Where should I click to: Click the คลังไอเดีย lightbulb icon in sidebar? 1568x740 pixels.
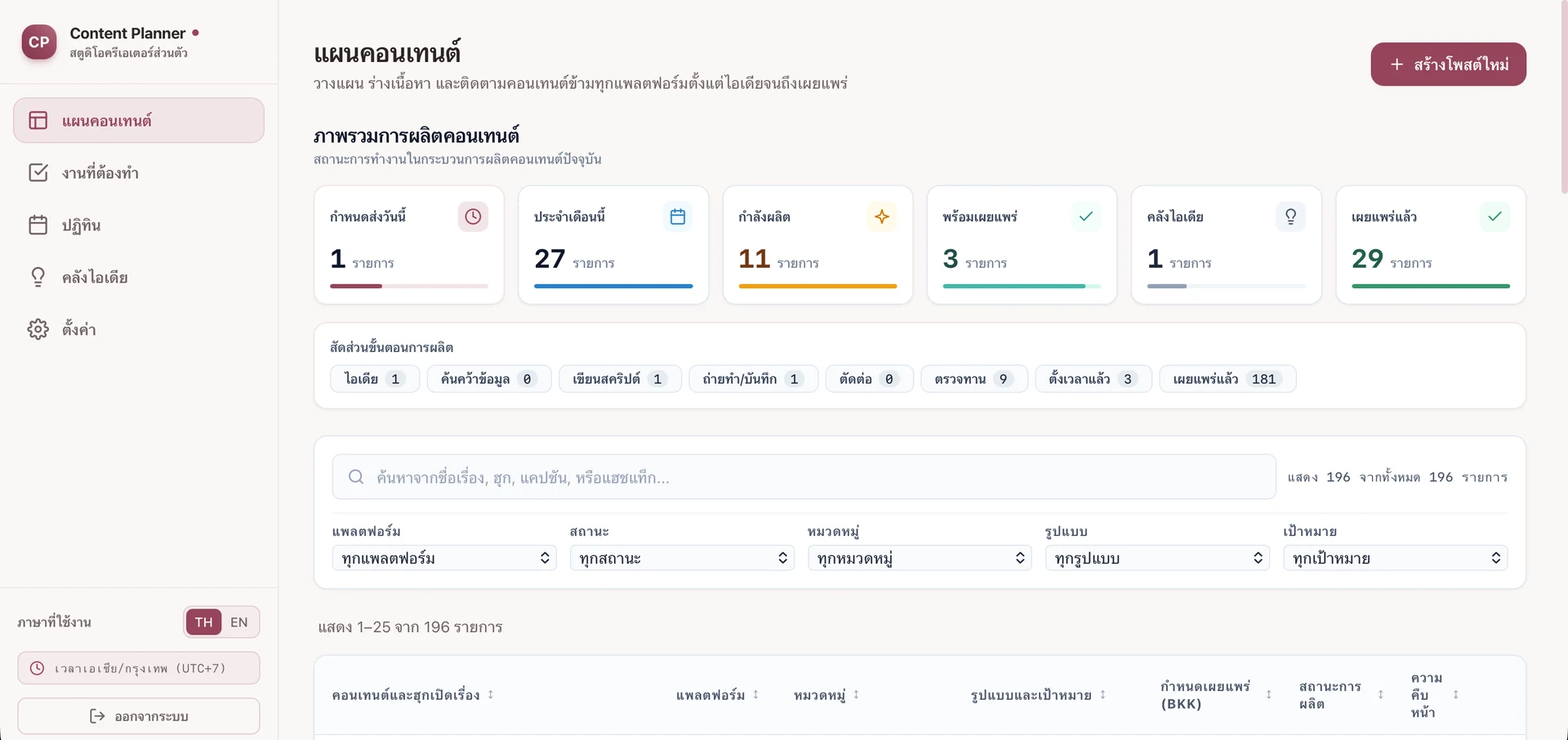pyautogui.click(x=38, y=277)
